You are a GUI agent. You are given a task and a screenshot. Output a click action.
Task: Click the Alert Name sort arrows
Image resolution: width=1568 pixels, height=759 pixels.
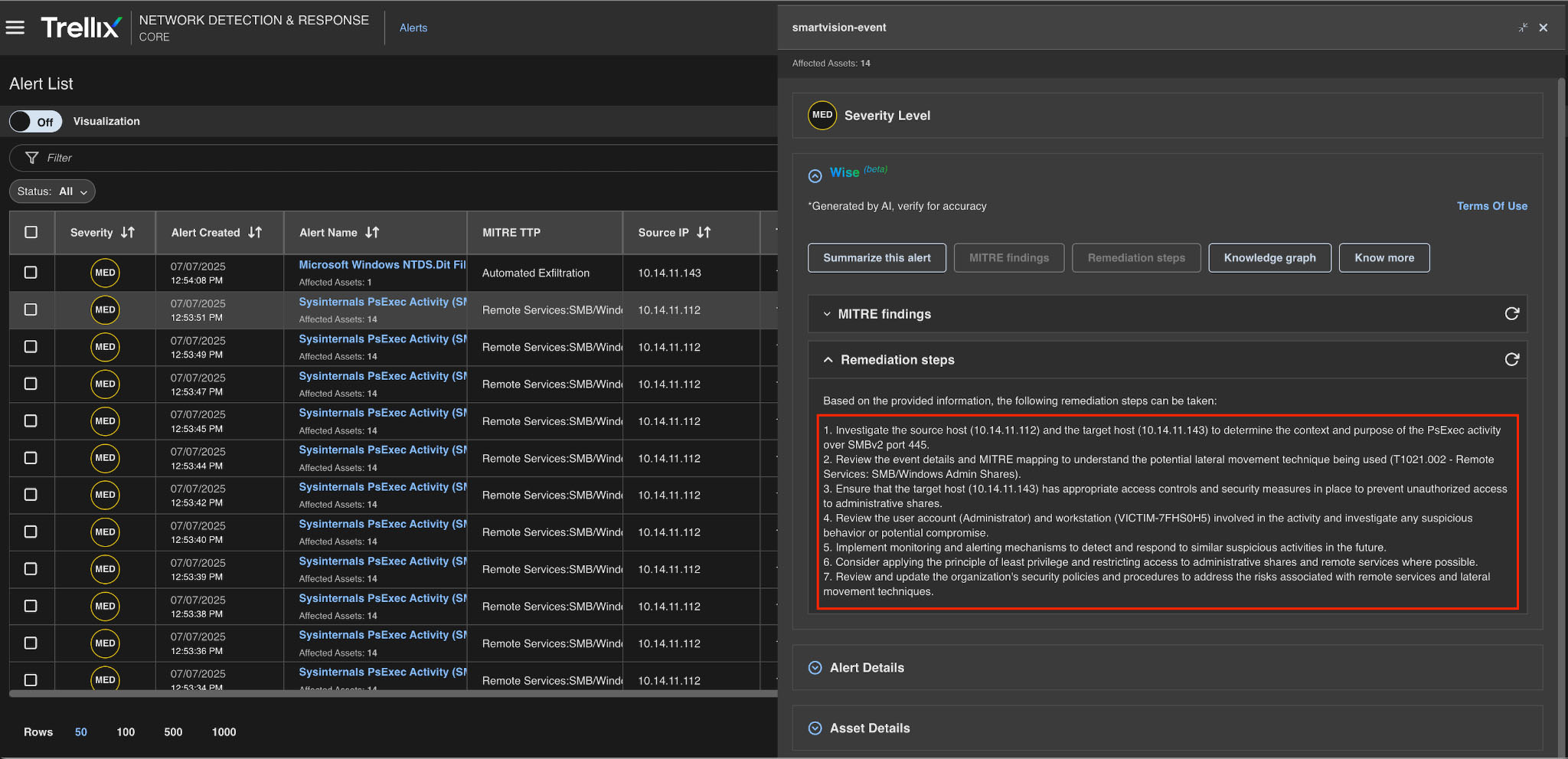372,232
